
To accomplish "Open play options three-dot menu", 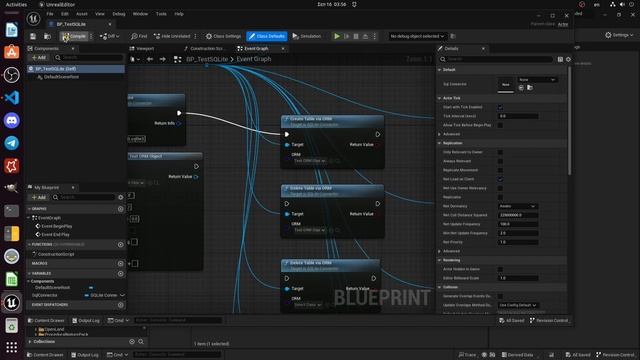I will pos(375,36).
